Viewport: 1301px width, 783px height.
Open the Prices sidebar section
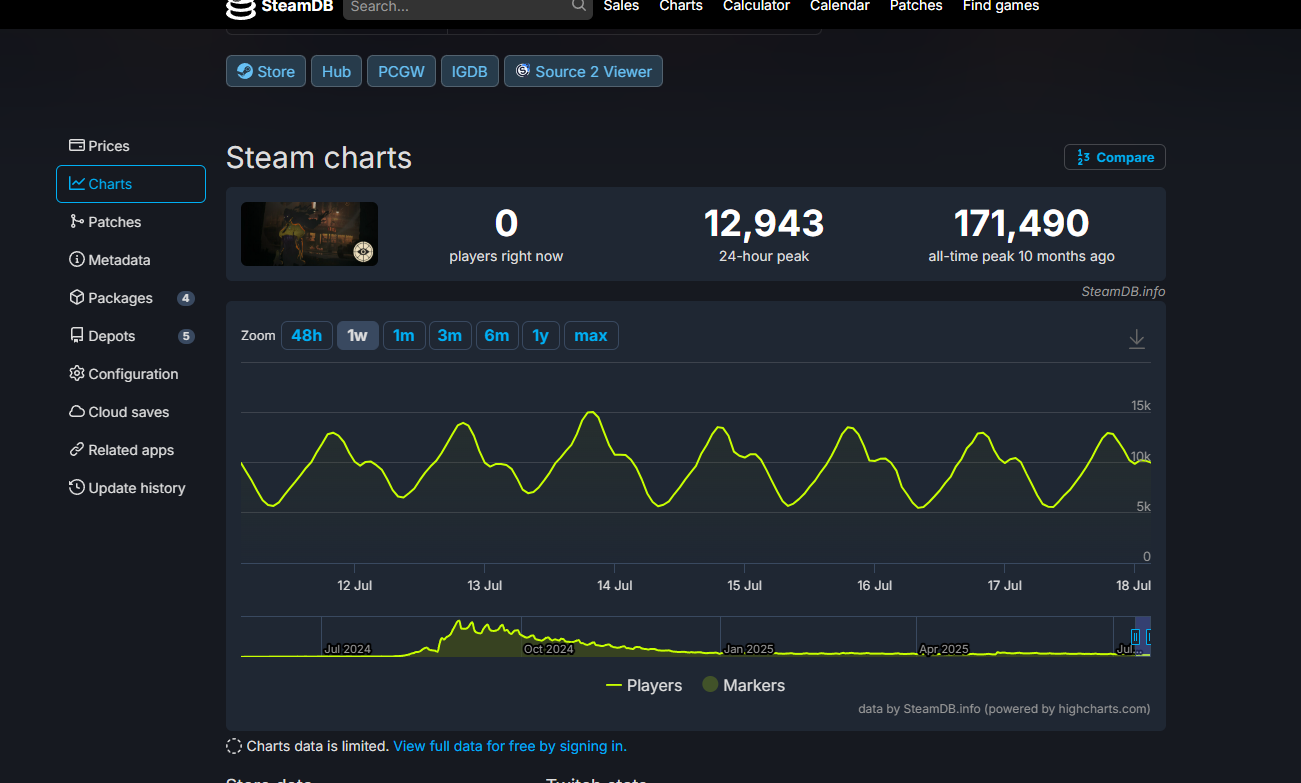131,146
